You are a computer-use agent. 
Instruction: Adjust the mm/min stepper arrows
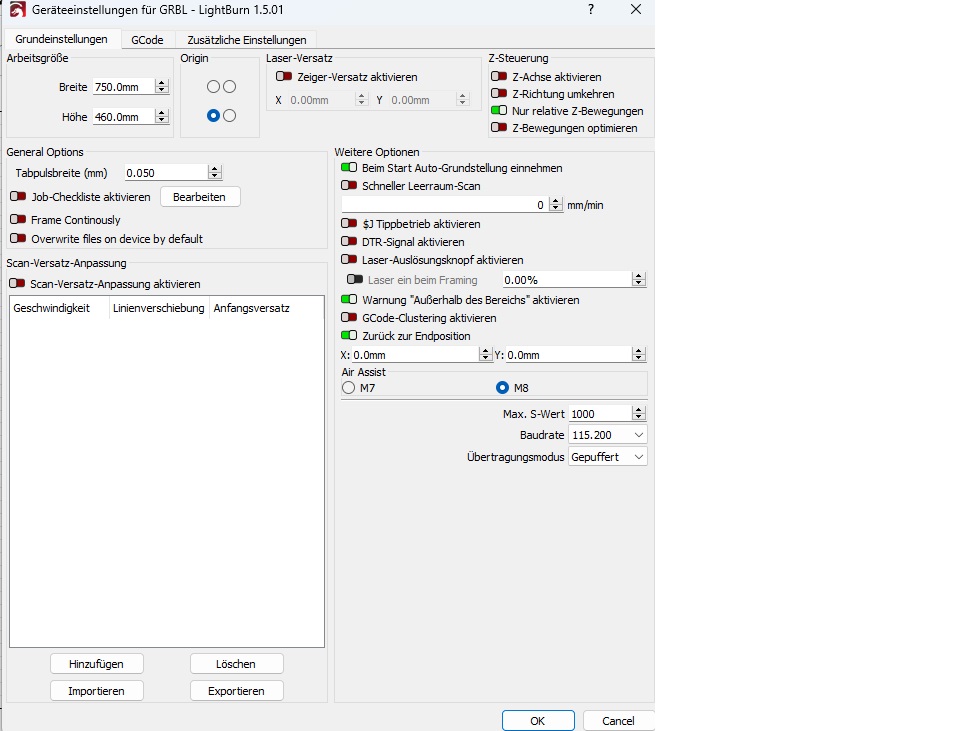(555, 205)
